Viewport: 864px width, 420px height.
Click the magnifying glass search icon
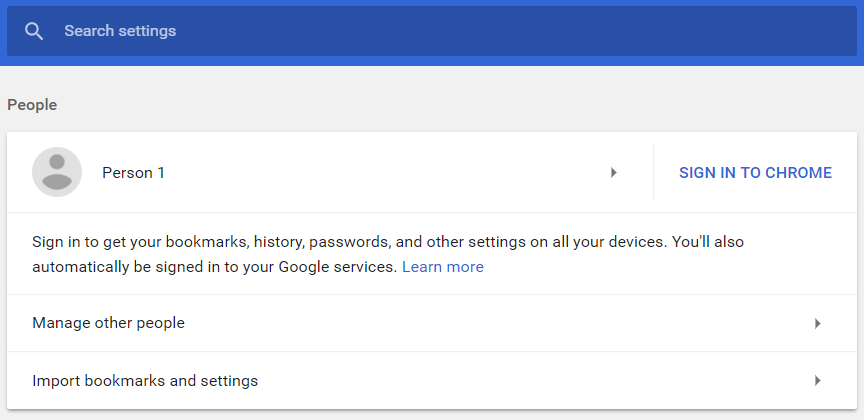coord(34,31)
